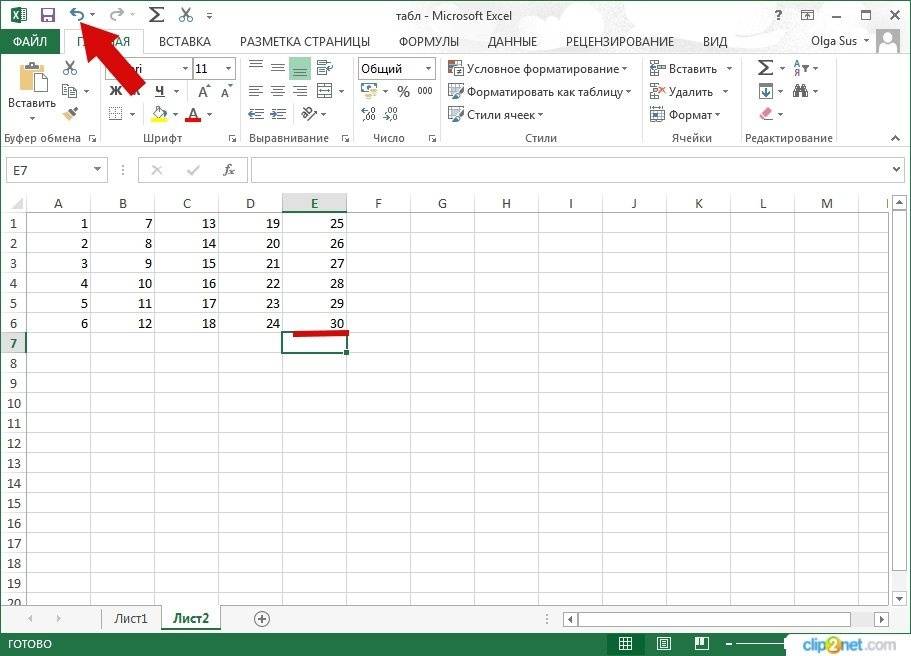The image size is (911, 656).
Task: Click the Increase Font Size icon
Action: pyautogui.click(x=204, y=90)
